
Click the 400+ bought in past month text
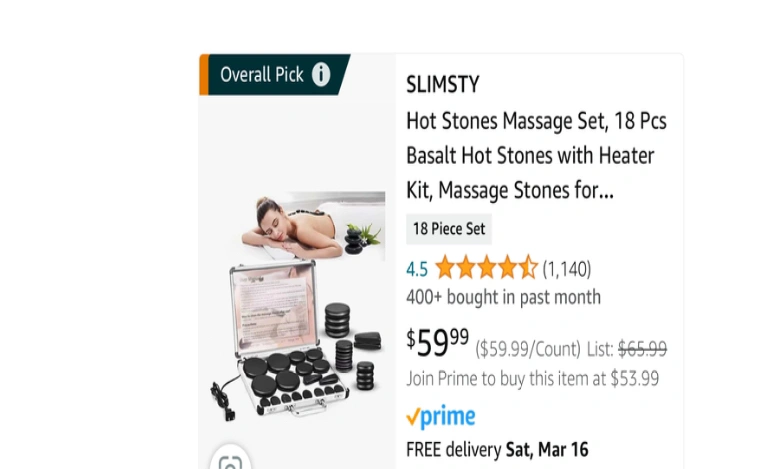point(503,297)
